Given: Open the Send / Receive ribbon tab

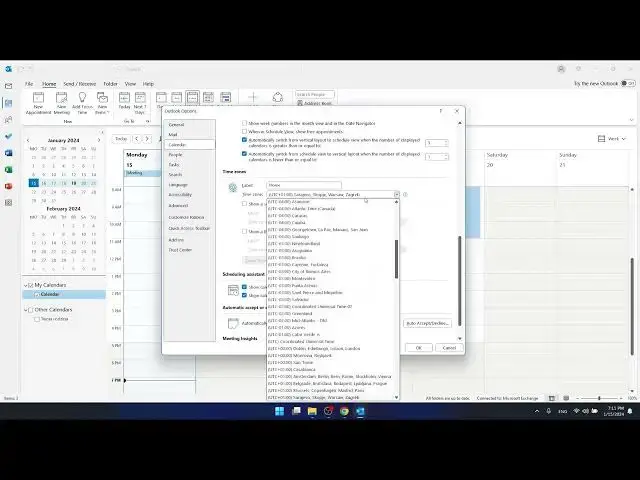Looking at the screenshot, I should pos(80,84).
